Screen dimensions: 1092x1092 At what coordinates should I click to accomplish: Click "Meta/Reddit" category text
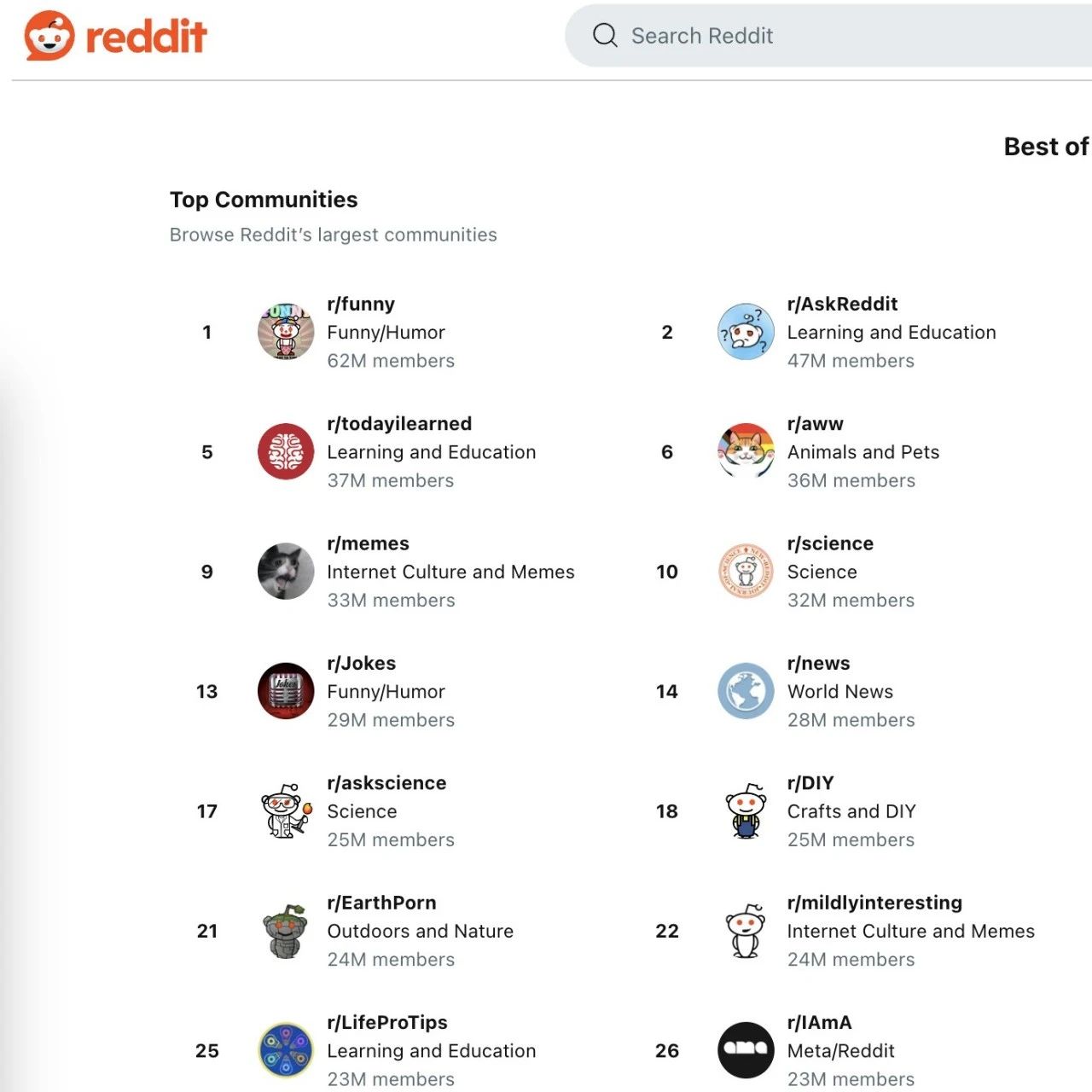click(841, 1051)
